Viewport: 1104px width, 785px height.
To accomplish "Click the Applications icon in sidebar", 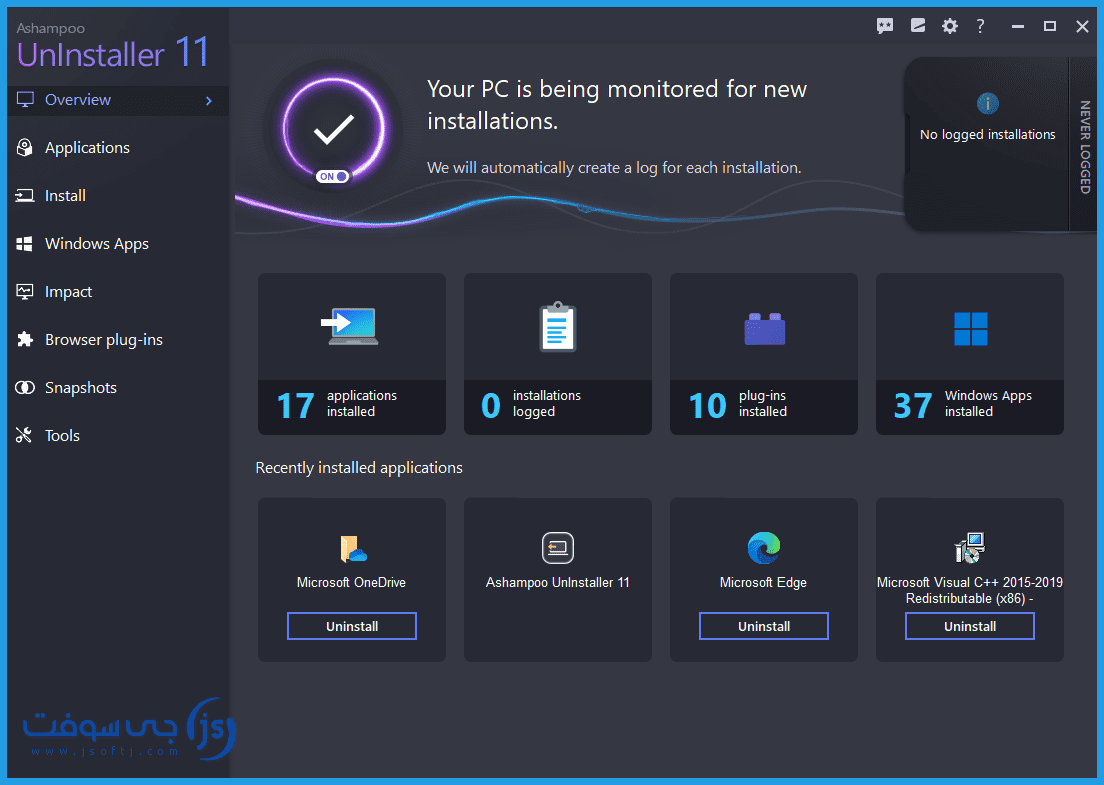I will [x=25, y=148].
